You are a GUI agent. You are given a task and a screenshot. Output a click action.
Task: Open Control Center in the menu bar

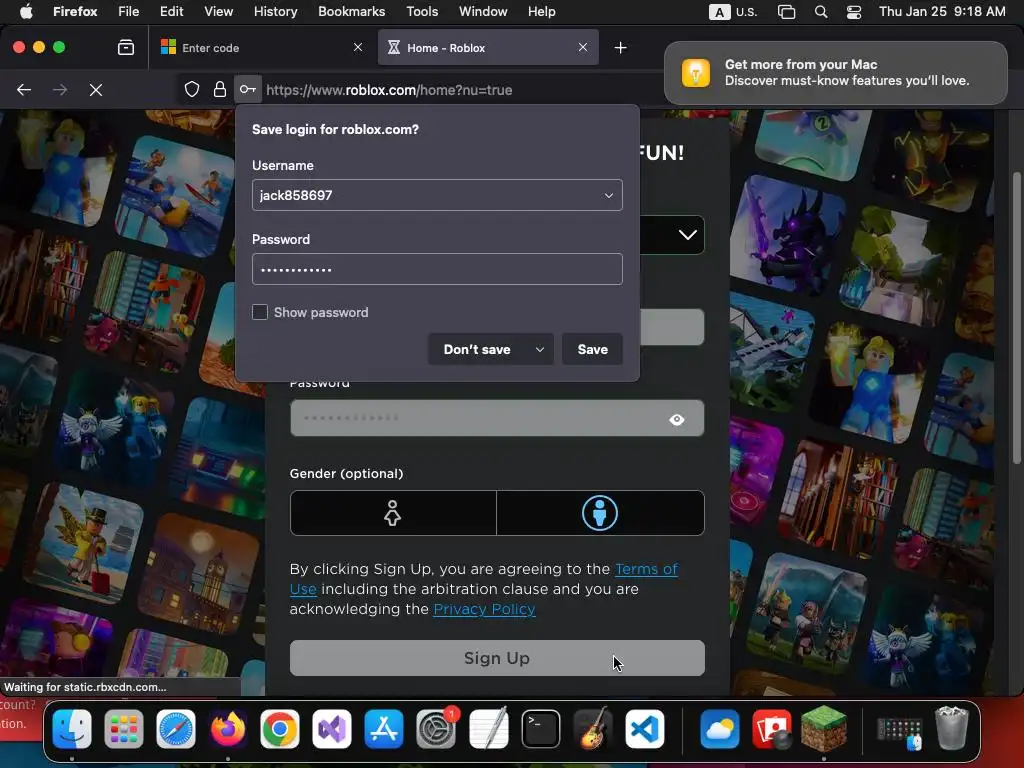(x=854, y=11)
